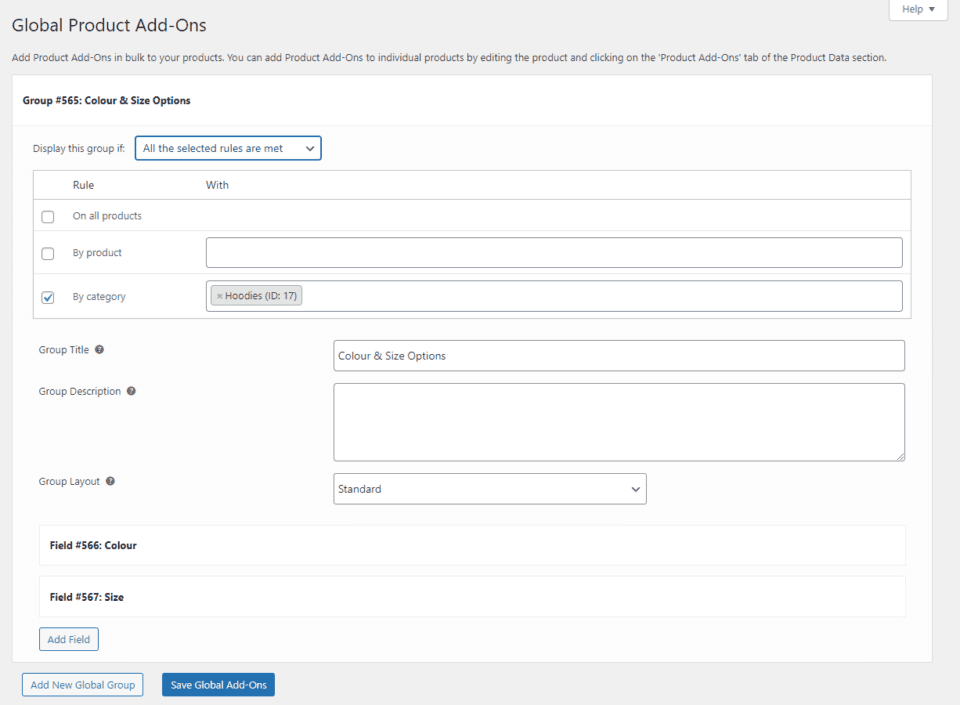Open the Display this group if dropdown
This screenshot has width=960, height=705.
point(227,147)
